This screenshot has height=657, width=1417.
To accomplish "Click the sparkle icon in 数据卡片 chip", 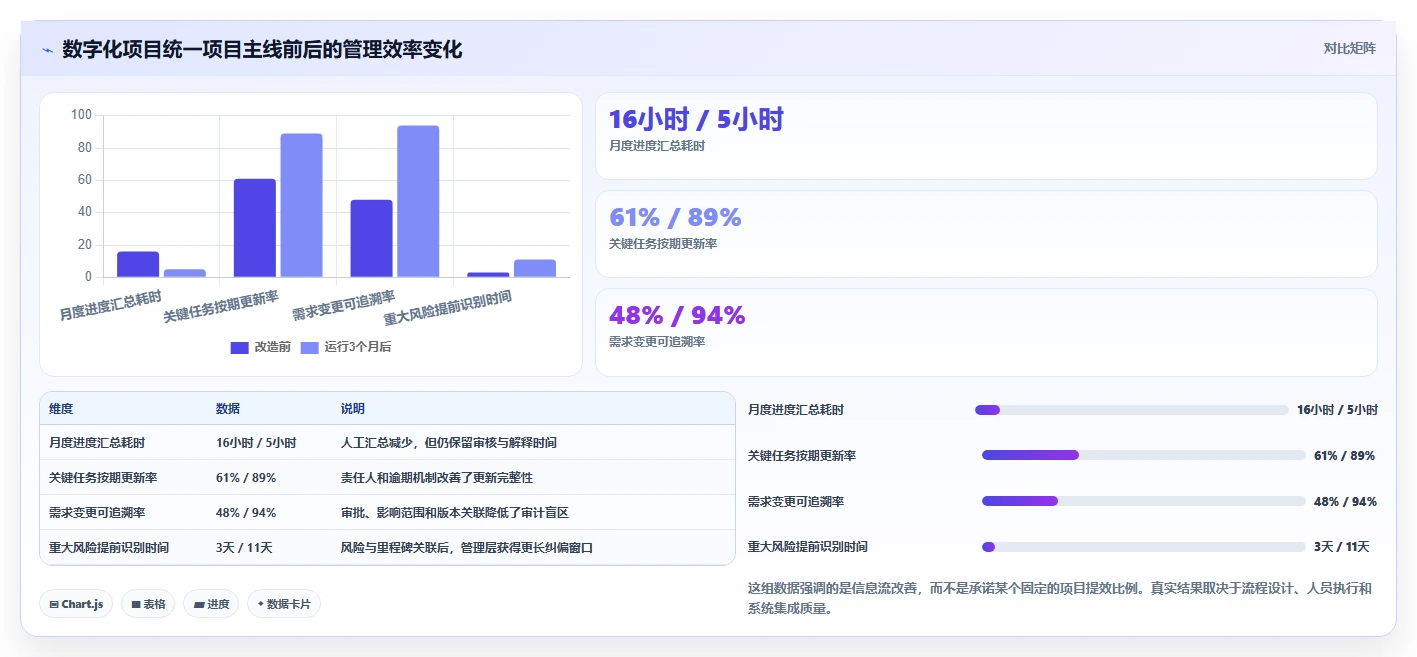I will [261, 604].
